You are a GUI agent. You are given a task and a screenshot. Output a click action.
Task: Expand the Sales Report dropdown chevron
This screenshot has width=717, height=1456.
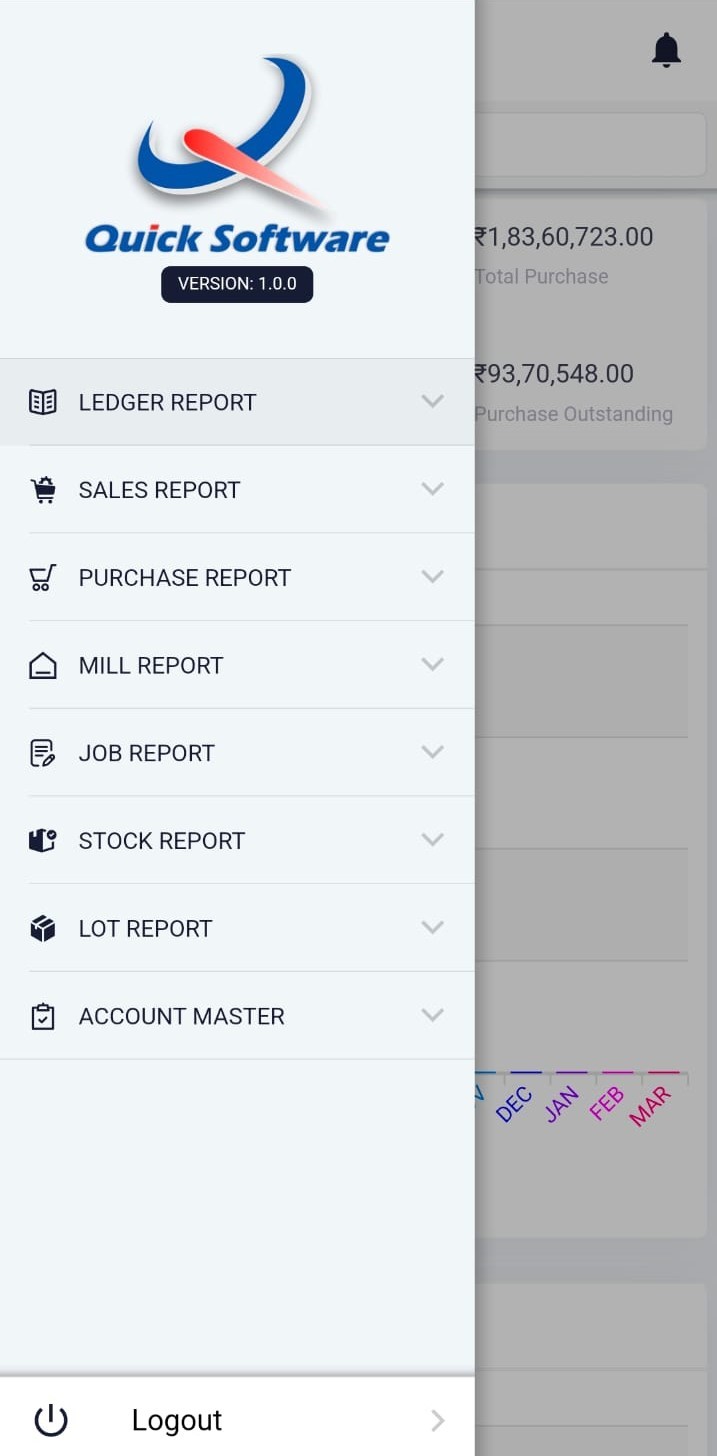(x=433, y=489)
